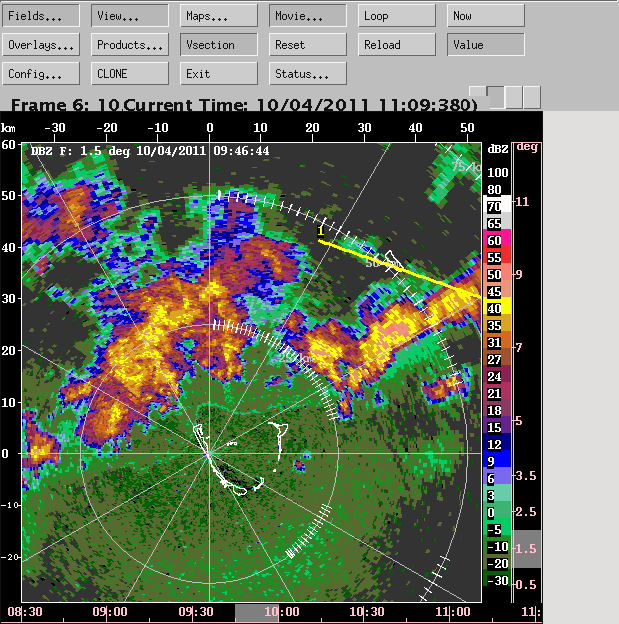Open the Products... panel

pos(130,45)
